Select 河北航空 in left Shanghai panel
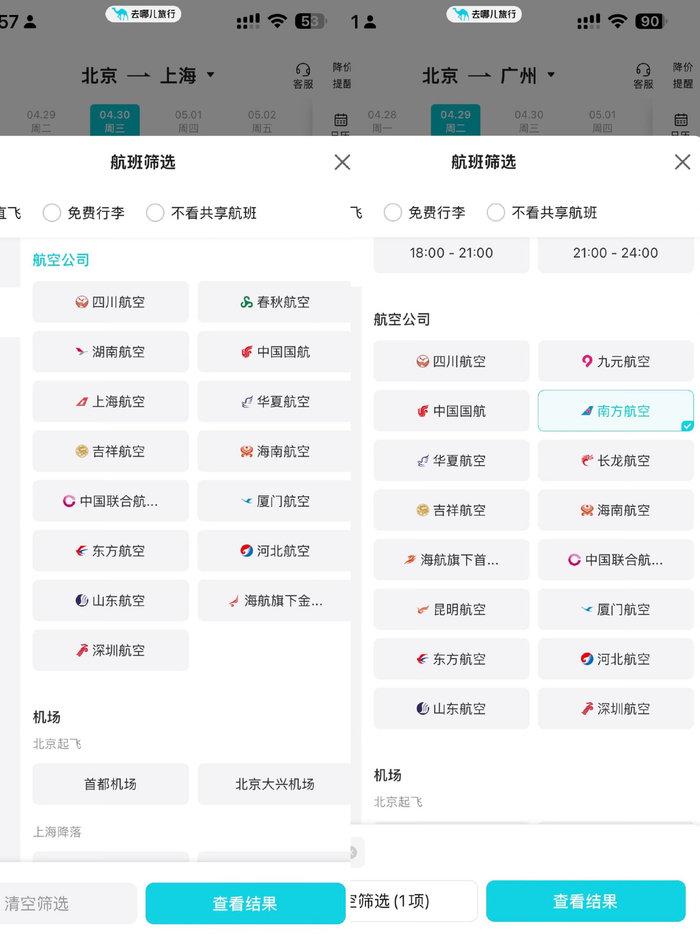 pyautogui.click(x=274, y=551)
